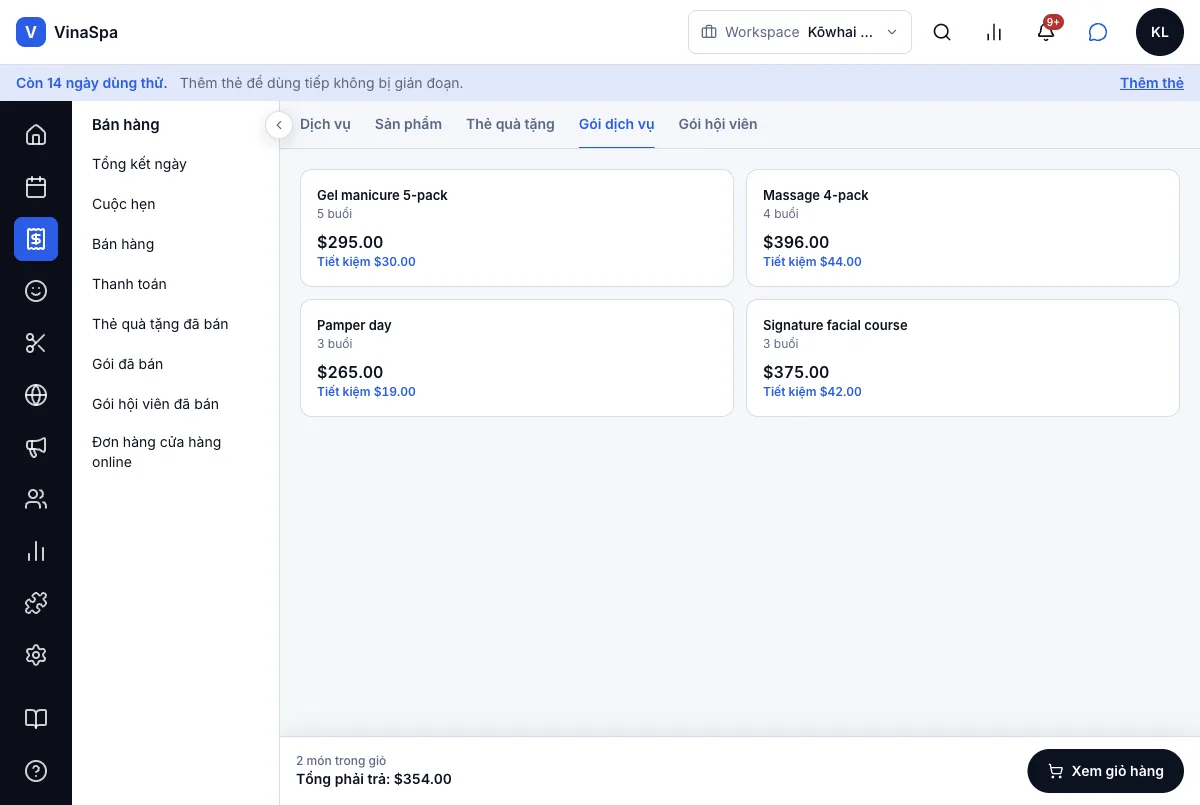This screenshot has width=1200, height=805.
Task: Open the chat bubble icon
Action: [x=1098, y=32]
